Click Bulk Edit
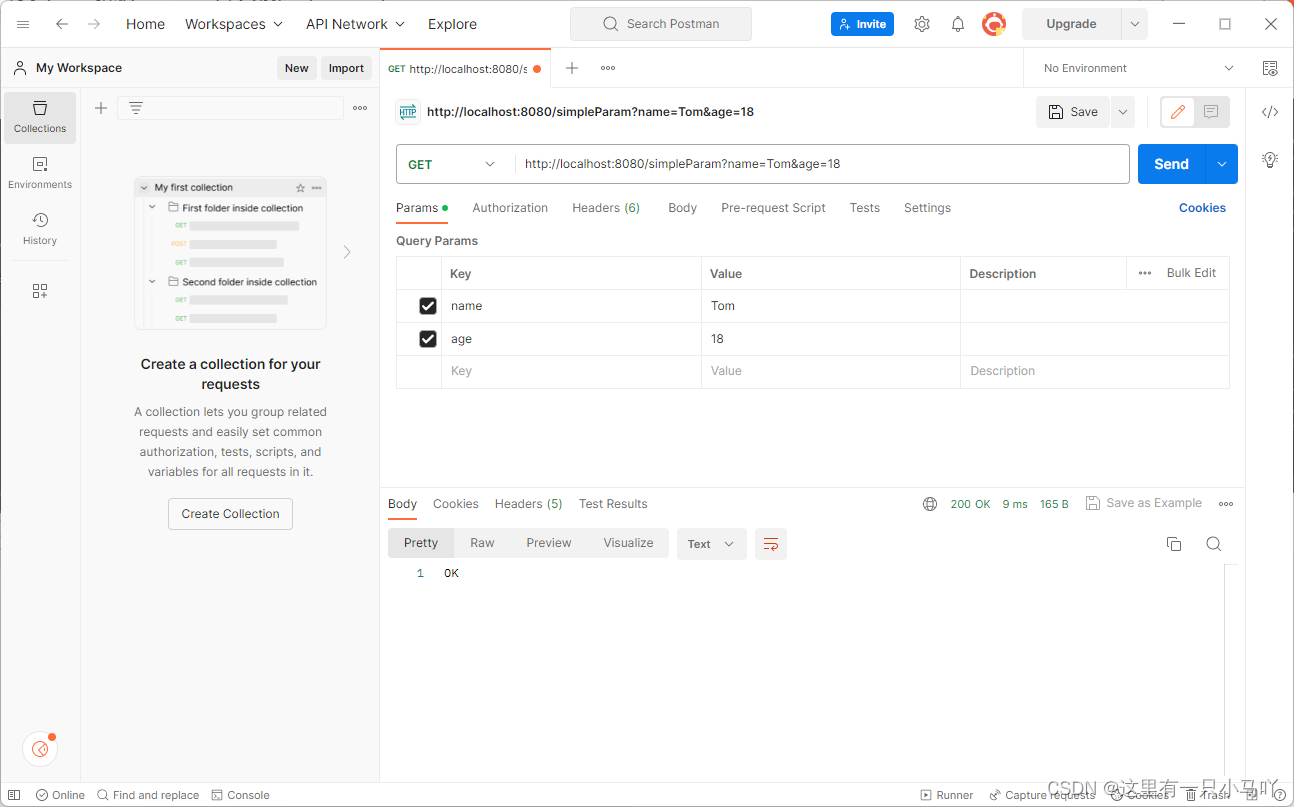 point(1191,273)
